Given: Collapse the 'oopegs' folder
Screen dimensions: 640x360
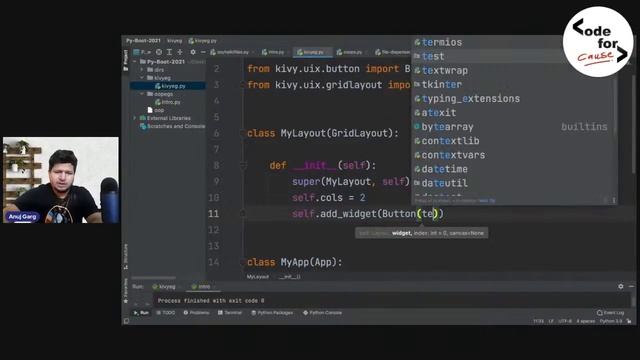Looking at the screenshot, I should pos(142,94).
